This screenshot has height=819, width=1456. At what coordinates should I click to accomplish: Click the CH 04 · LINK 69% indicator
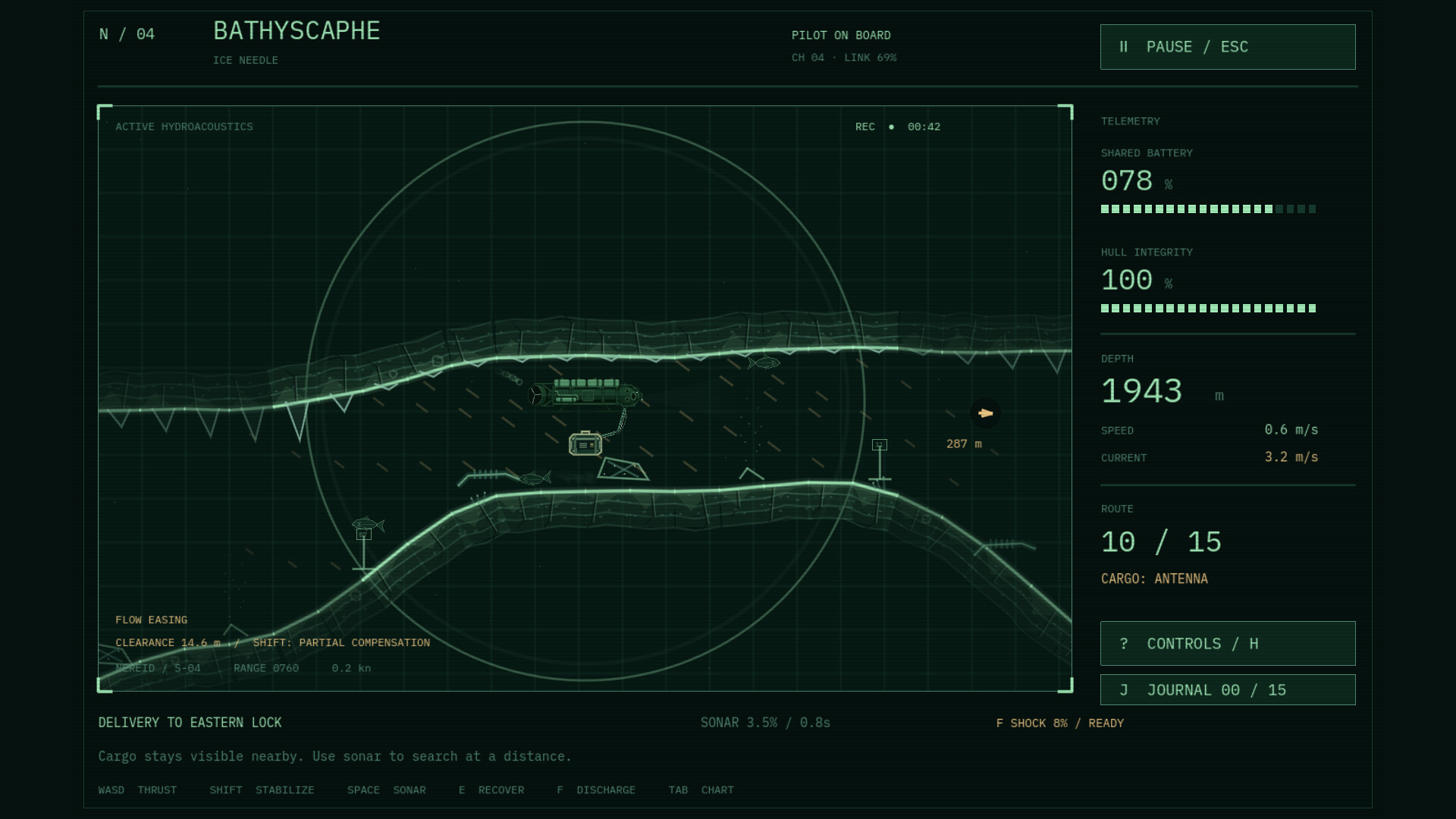(844, 58)
